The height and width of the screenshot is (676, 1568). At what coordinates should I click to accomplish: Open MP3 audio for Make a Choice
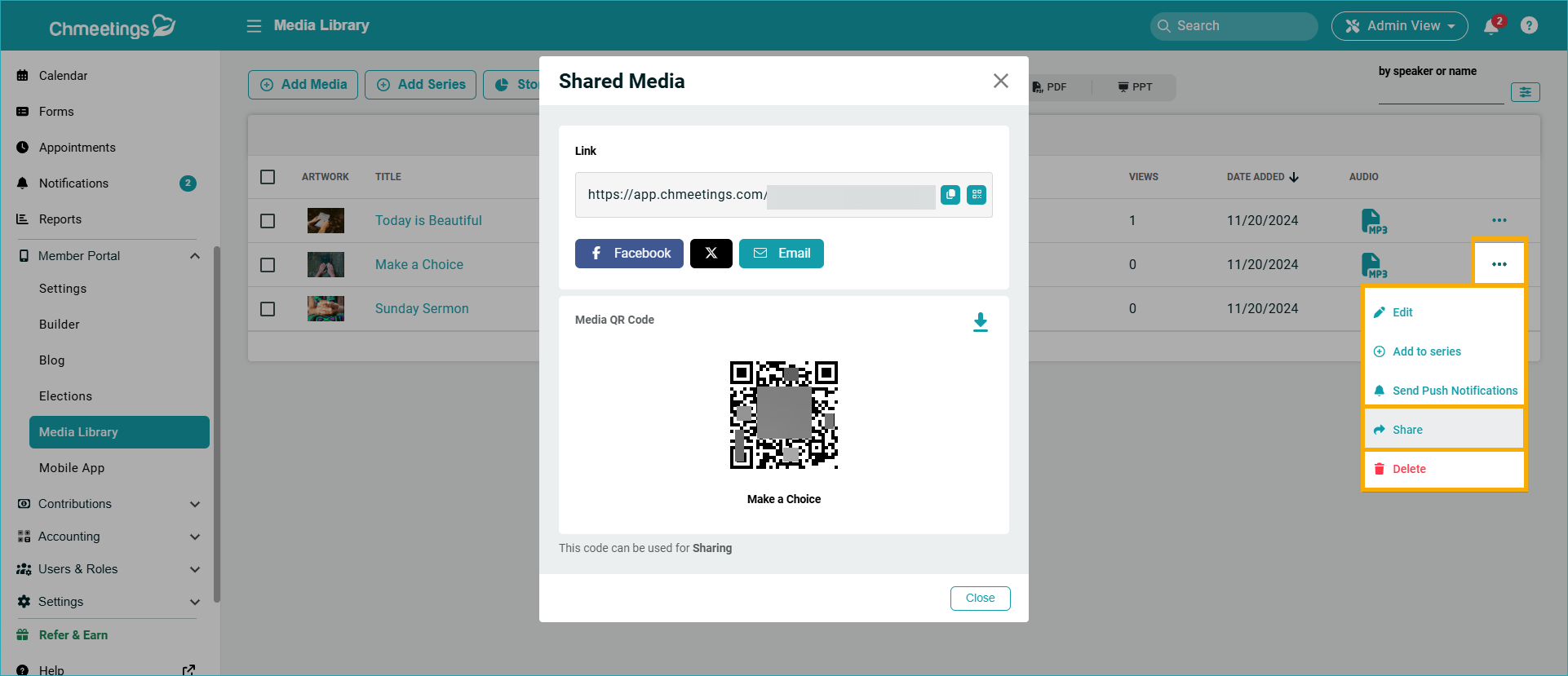click(x=1374, y=265)
